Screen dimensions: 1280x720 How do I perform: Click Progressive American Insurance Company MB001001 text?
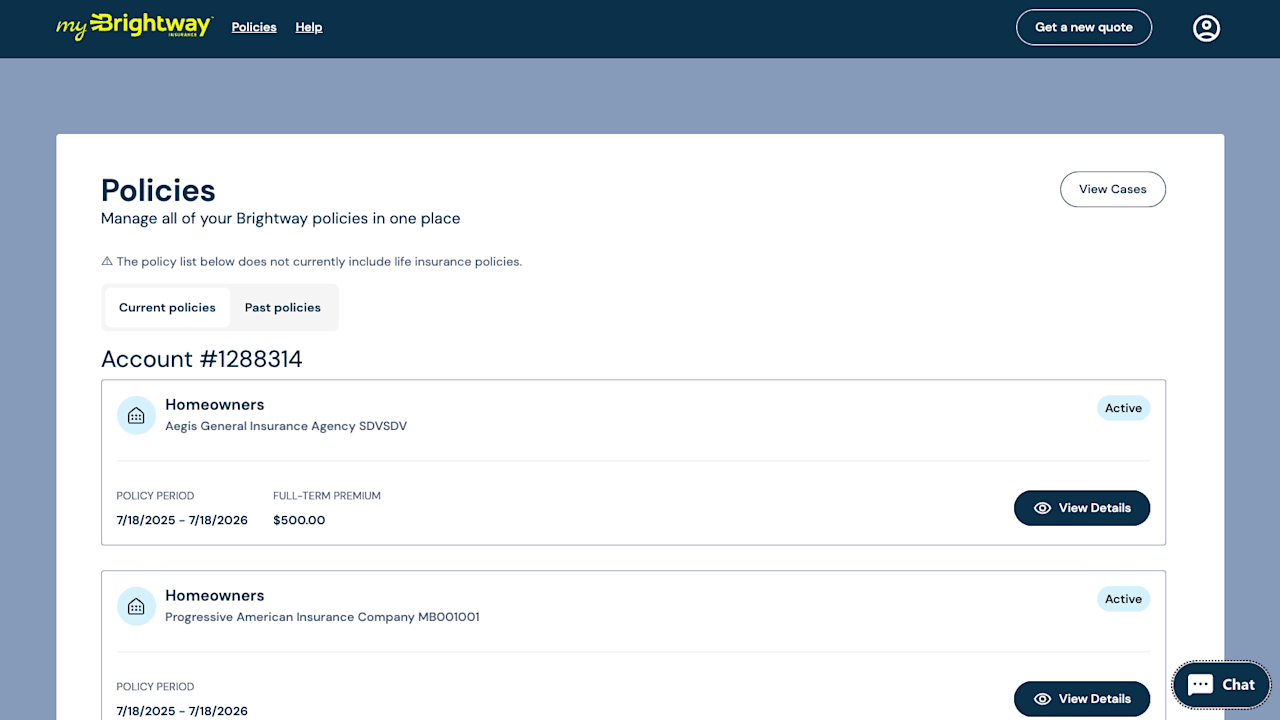click(x=322, y=617)
